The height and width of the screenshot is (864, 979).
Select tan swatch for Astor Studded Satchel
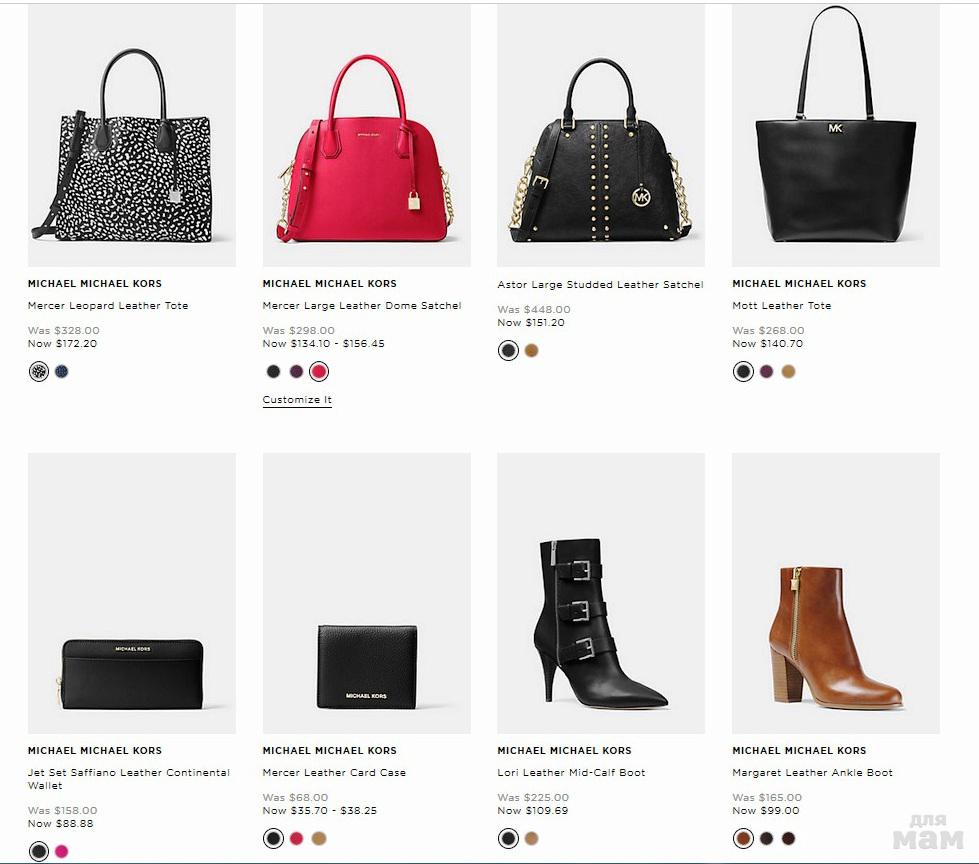point(531,351)
